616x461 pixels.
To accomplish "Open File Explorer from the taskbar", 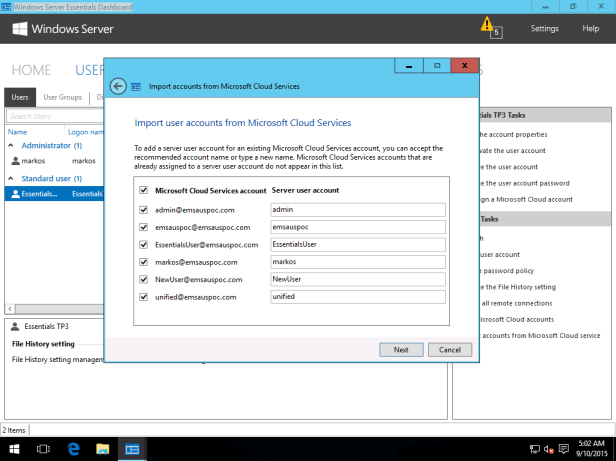I will pyautogui.click(x=100, y=449).
